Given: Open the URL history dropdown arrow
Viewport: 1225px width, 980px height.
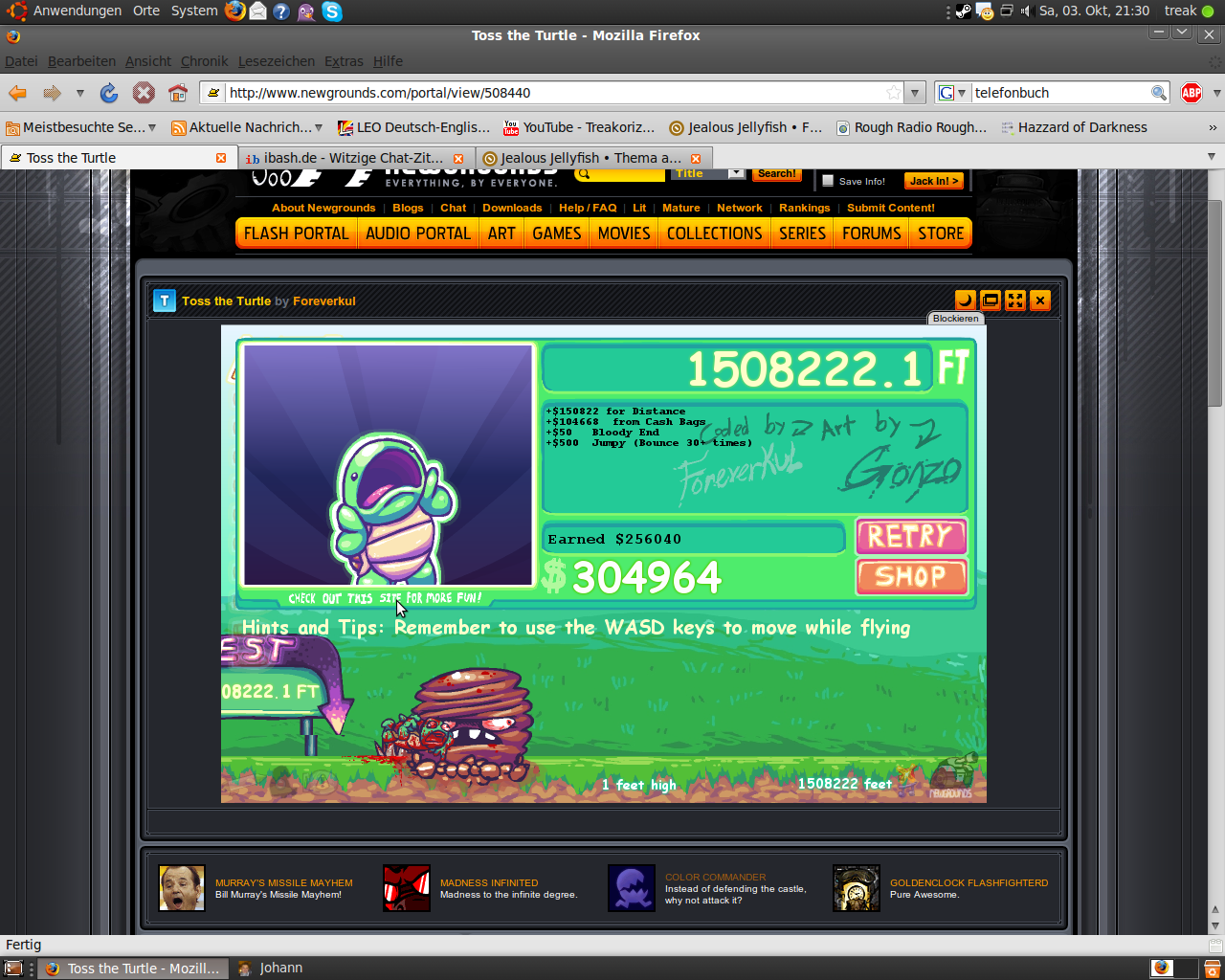Looking at the screenshot, I should (915, 93).
